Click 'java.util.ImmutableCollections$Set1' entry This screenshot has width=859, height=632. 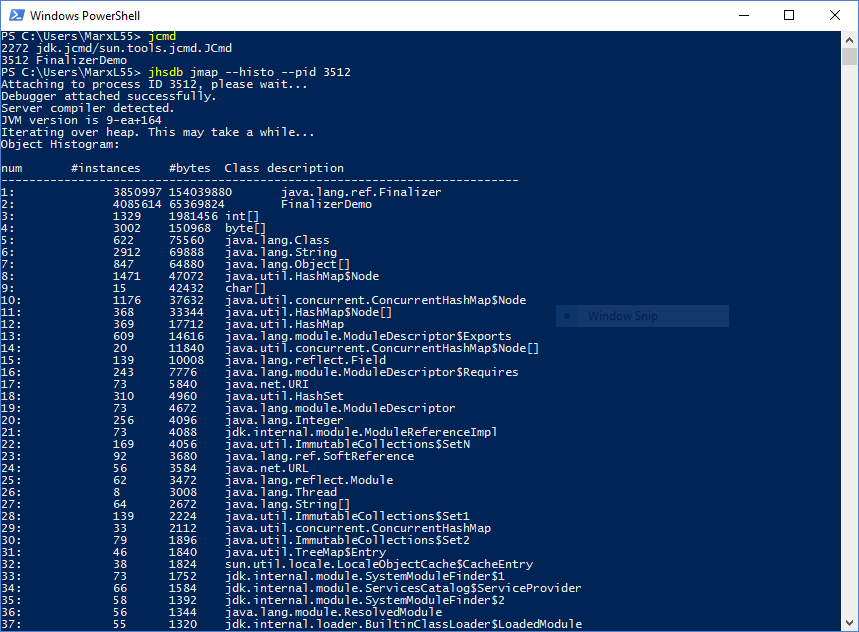(x=347, y=516)
